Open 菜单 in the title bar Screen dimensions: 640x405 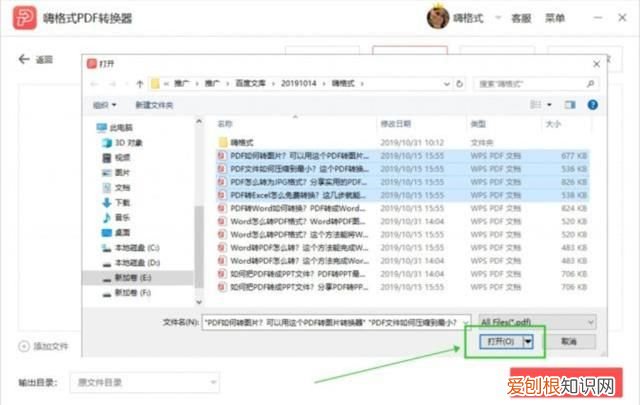click(x=555, y=18)
